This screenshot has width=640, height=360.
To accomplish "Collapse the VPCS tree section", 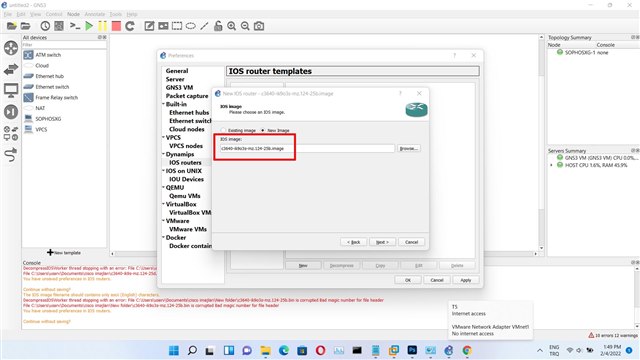I will click(163, 138).
